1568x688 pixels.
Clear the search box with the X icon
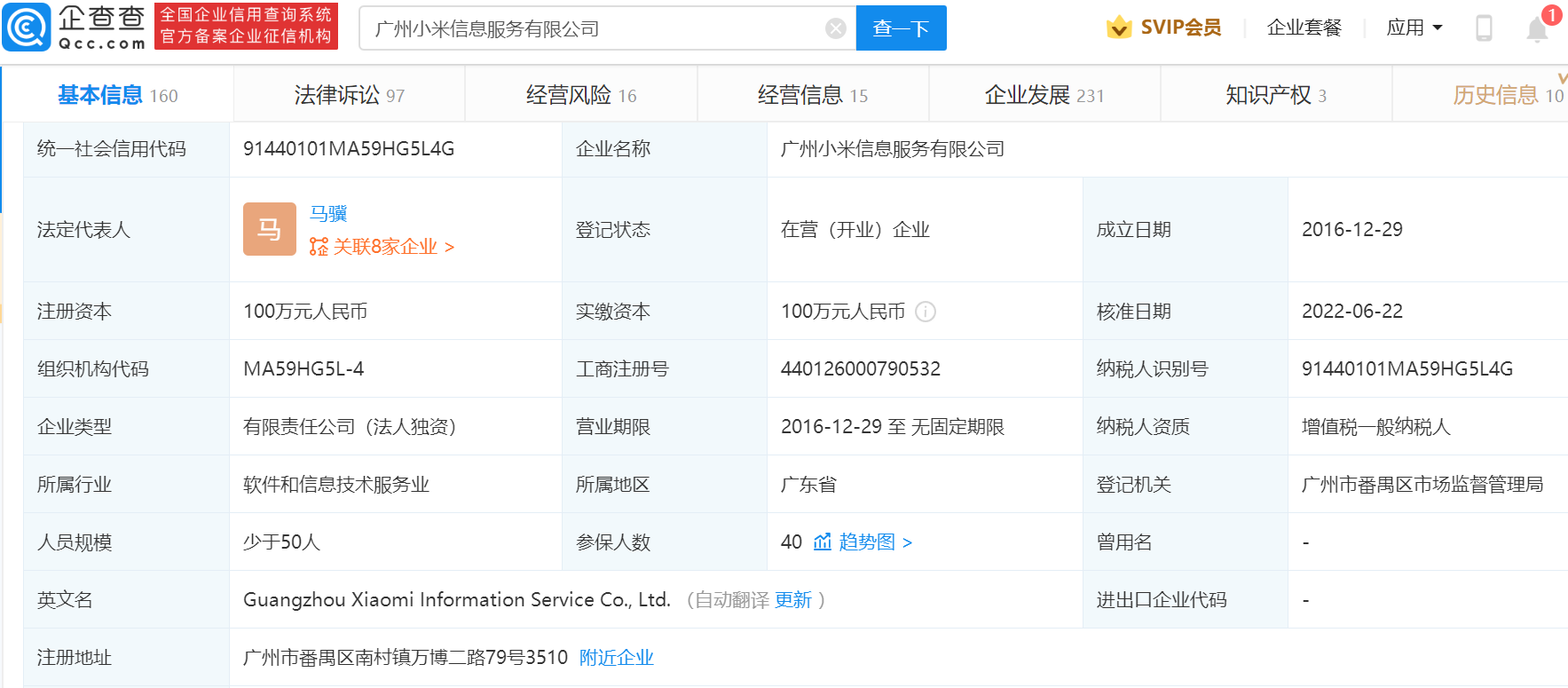tap(836, 28)
